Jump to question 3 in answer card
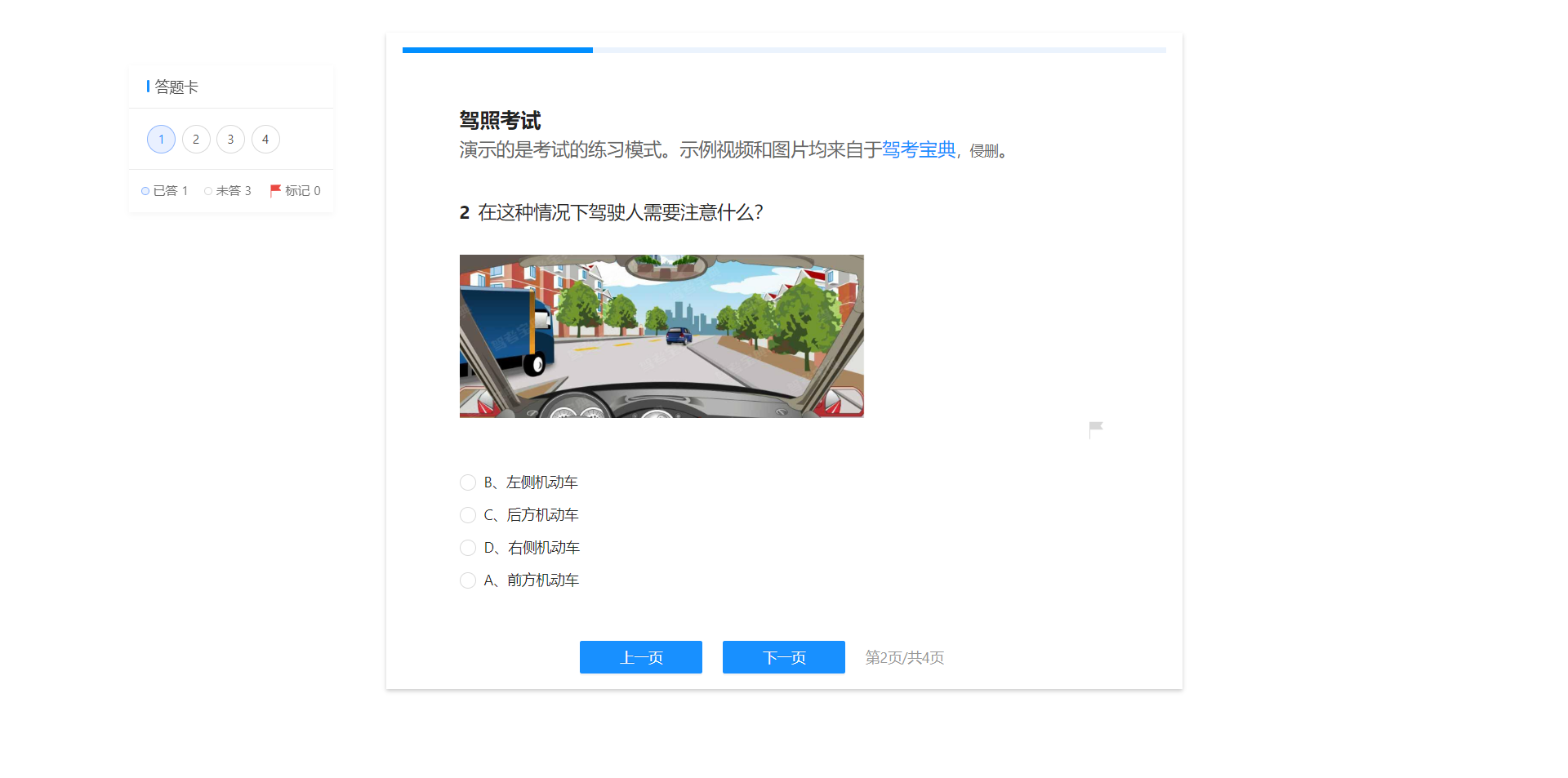 click(230, 140)
